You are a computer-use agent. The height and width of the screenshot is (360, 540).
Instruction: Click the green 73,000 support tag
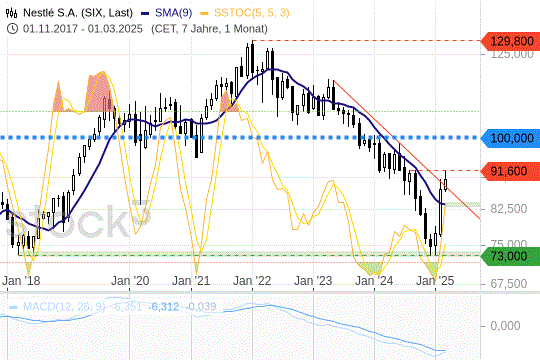coord(510,256)
